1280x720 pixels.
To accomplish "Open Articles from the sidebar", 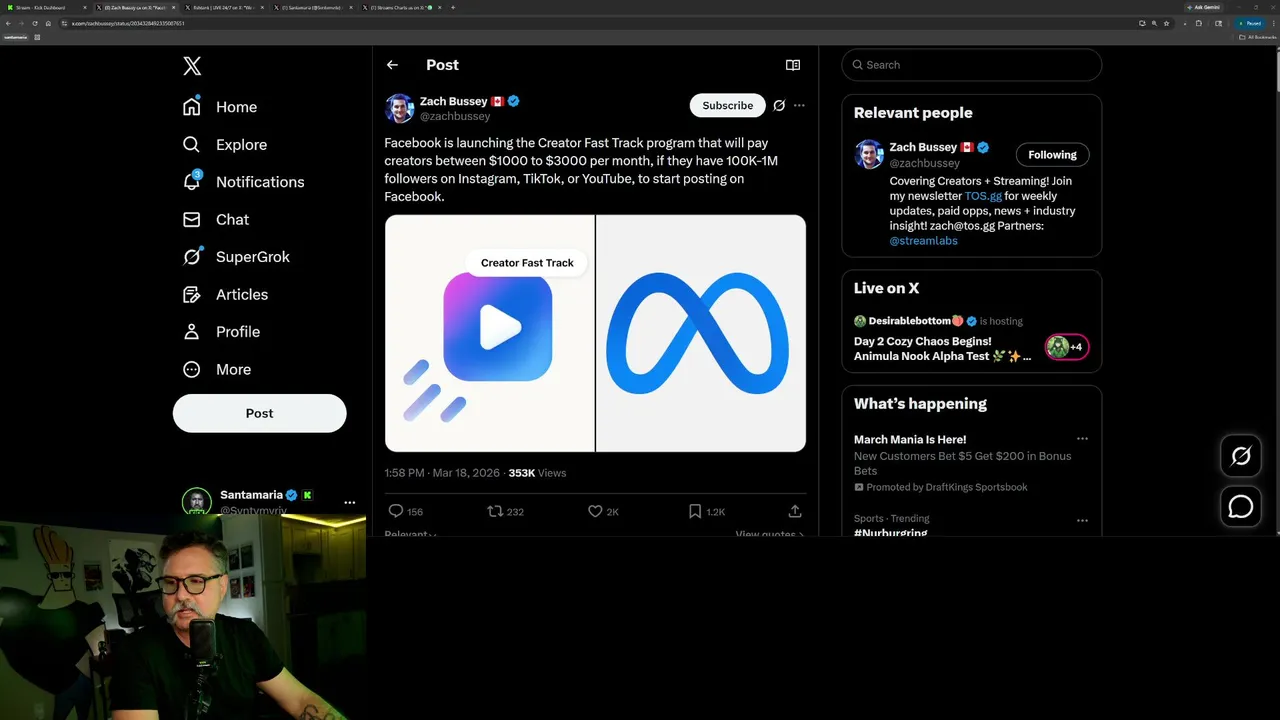I will point(226,294).
